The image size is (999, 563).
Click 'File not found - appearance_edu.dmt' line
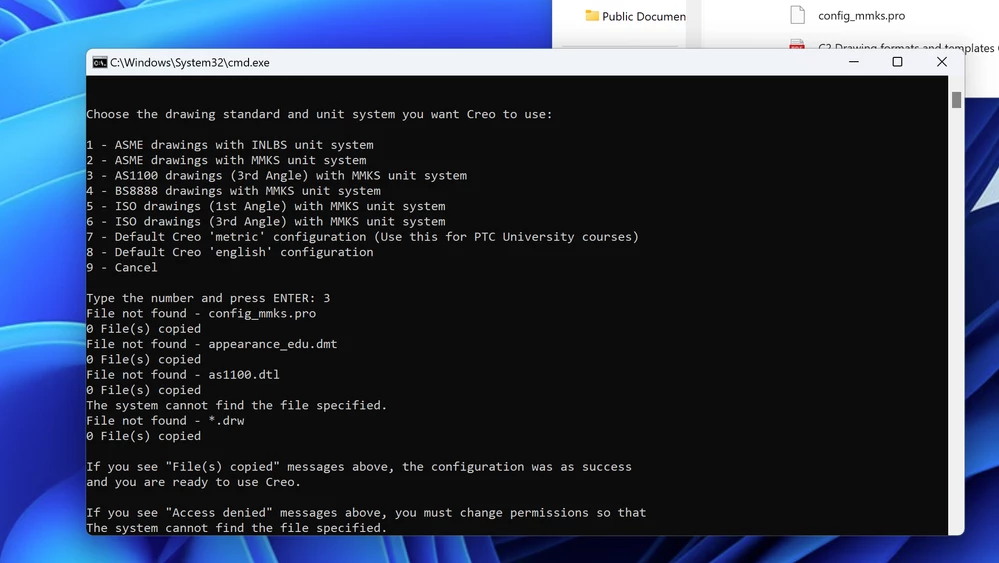tap(212, 343)
